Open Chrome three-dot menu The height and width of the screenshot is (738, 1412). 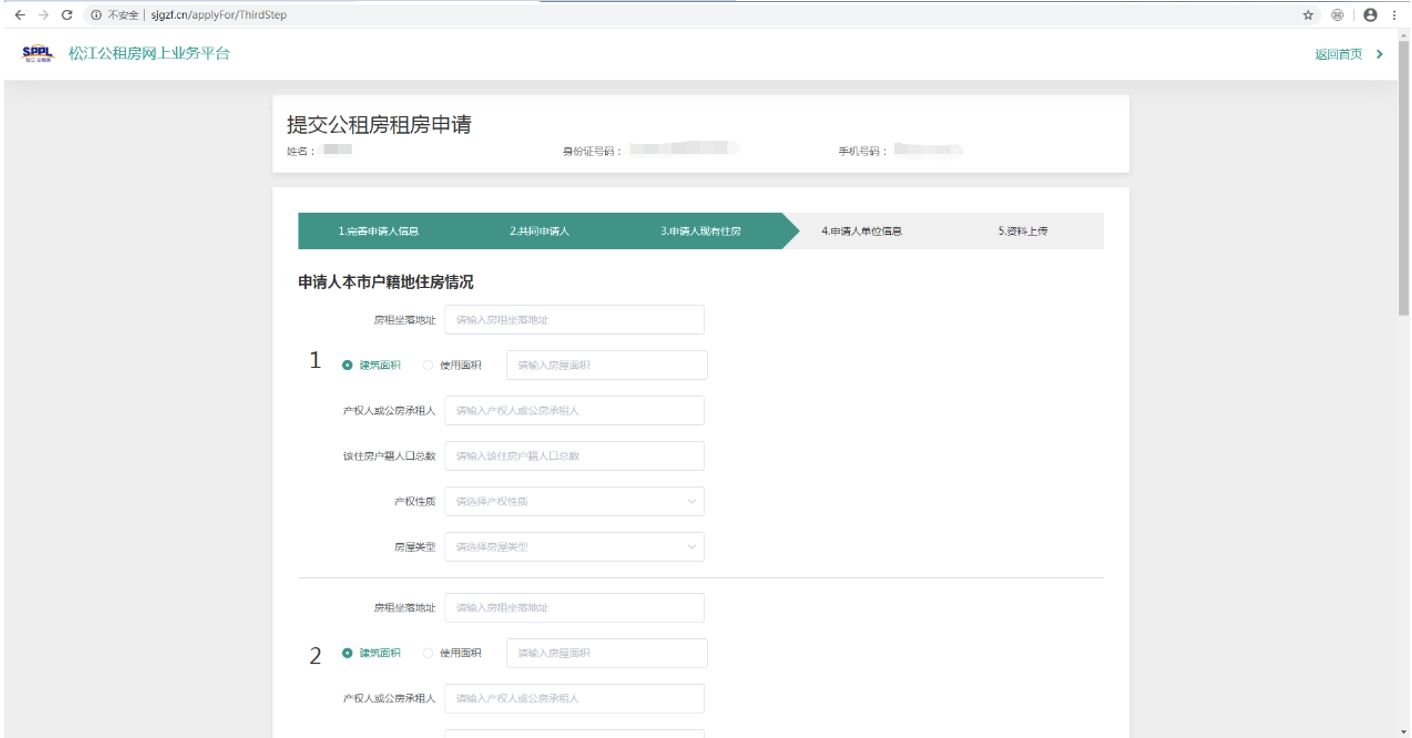[x=1394, y=15]
